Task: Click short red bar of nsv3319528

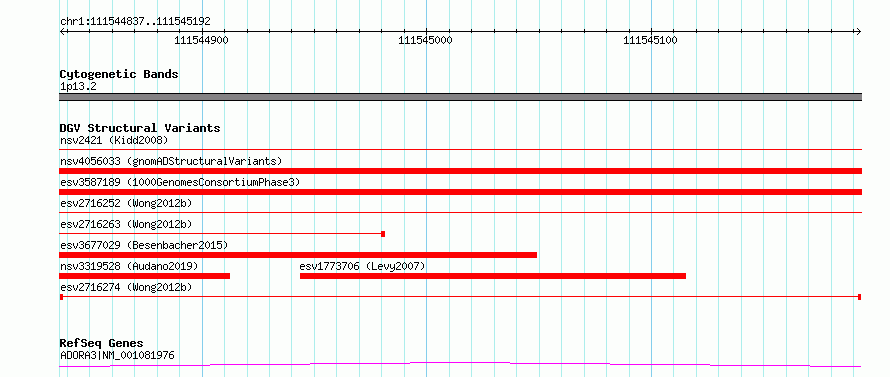Action: coord(145,276)
